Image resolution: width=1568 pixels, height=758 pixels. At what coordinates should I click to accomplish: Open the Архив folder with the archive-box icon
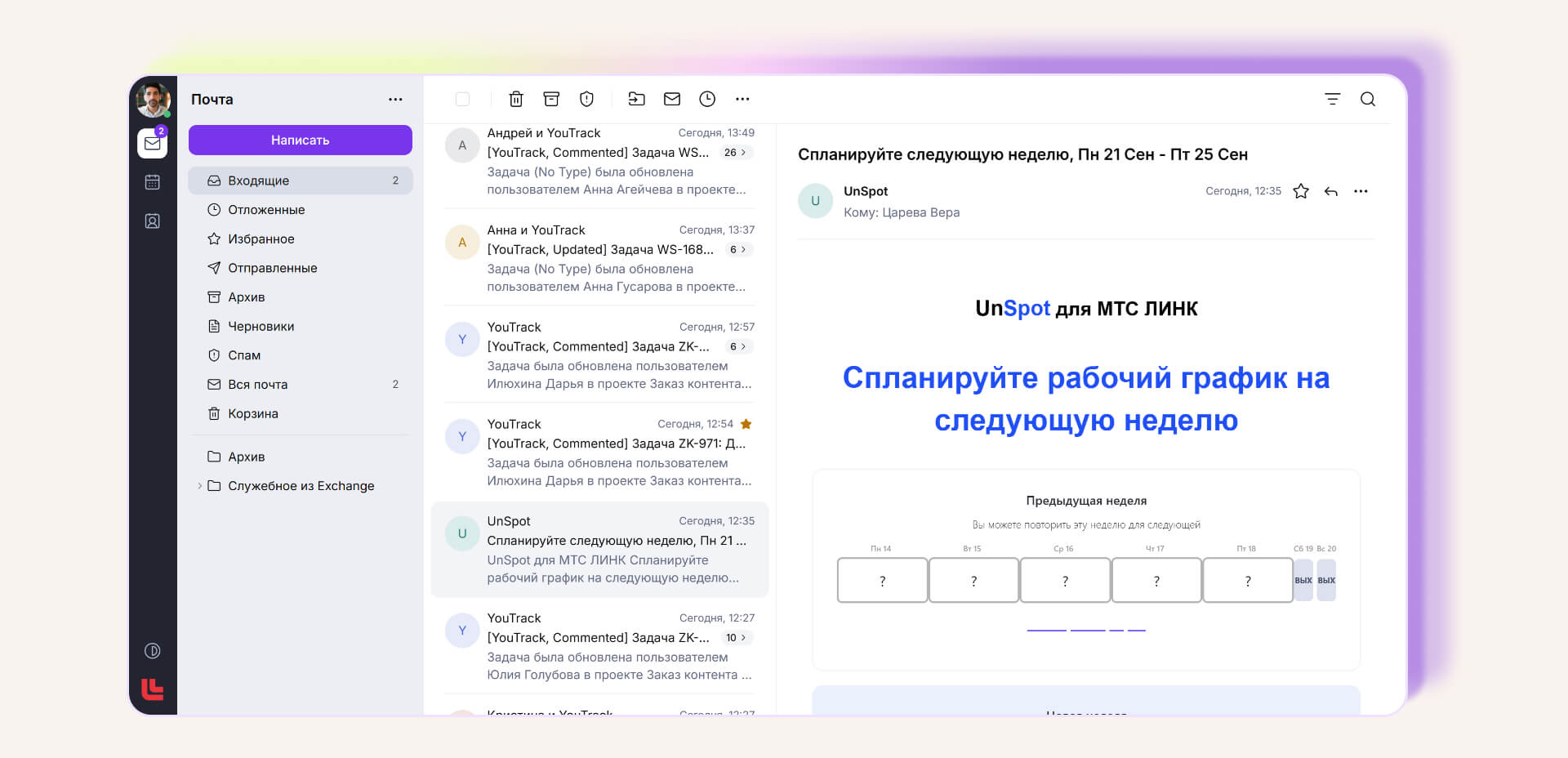[x=301, y=297]
